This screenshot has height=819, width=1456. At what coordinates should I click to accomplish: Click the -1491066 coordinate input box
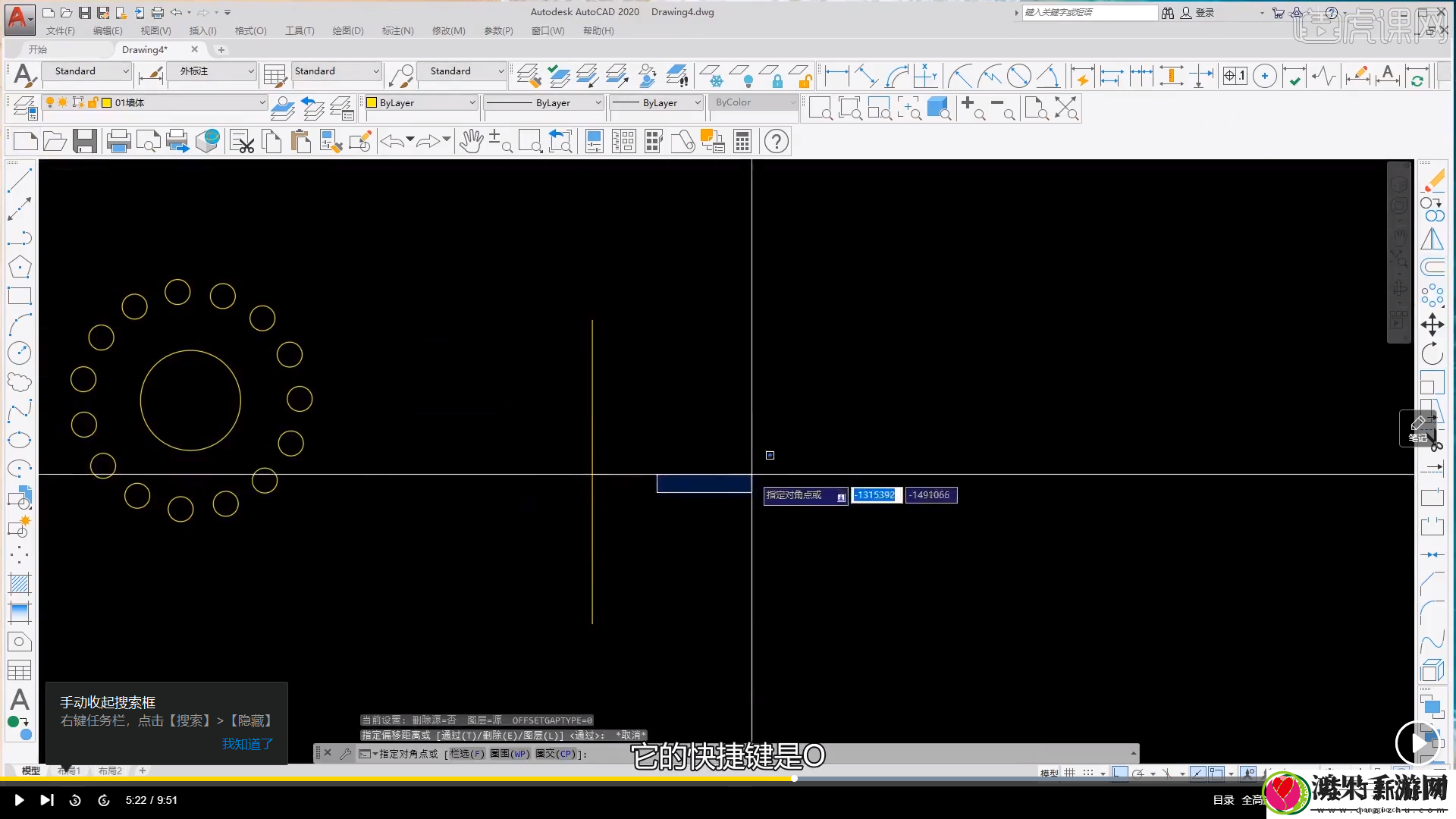point(931,495)
